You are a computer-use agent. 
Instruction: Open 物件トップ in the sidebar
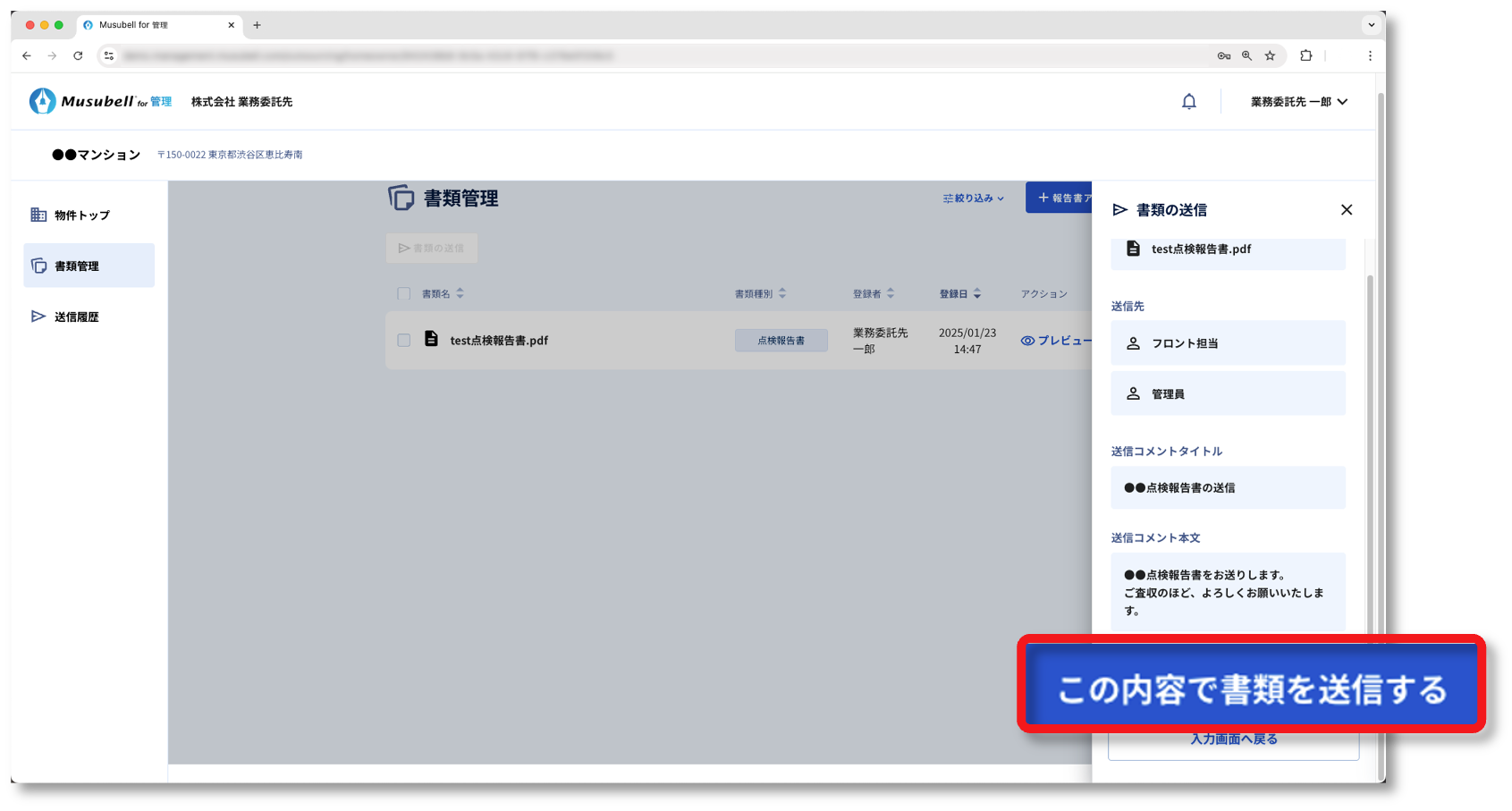pyautogui.click(x=81, y=215)
